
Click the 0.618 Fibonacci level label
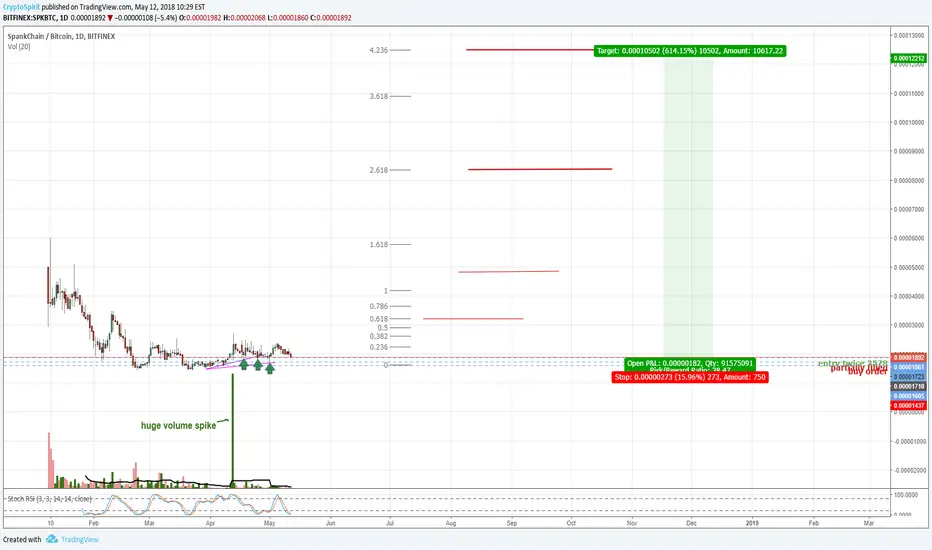click(379, 319)
